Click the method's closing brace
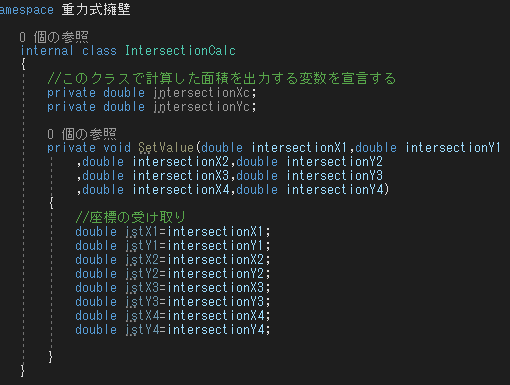 click(x=51, y=357)
